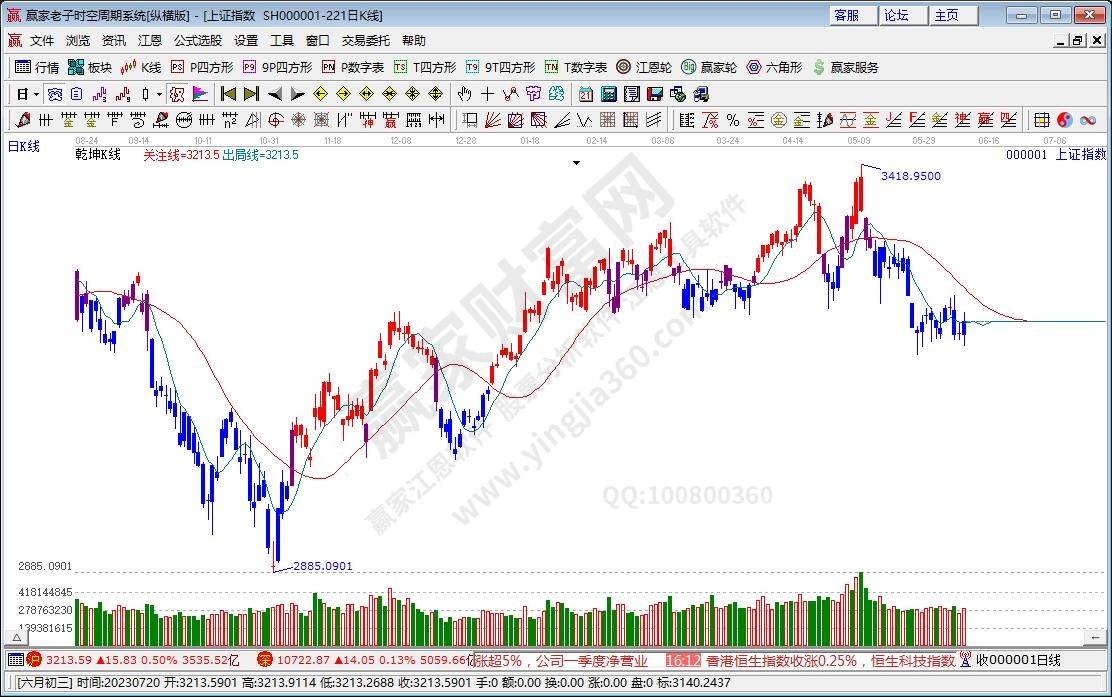Open the calendar icon in toolbar
Screen dimensions: 1112x697
(x=585, y=94)
